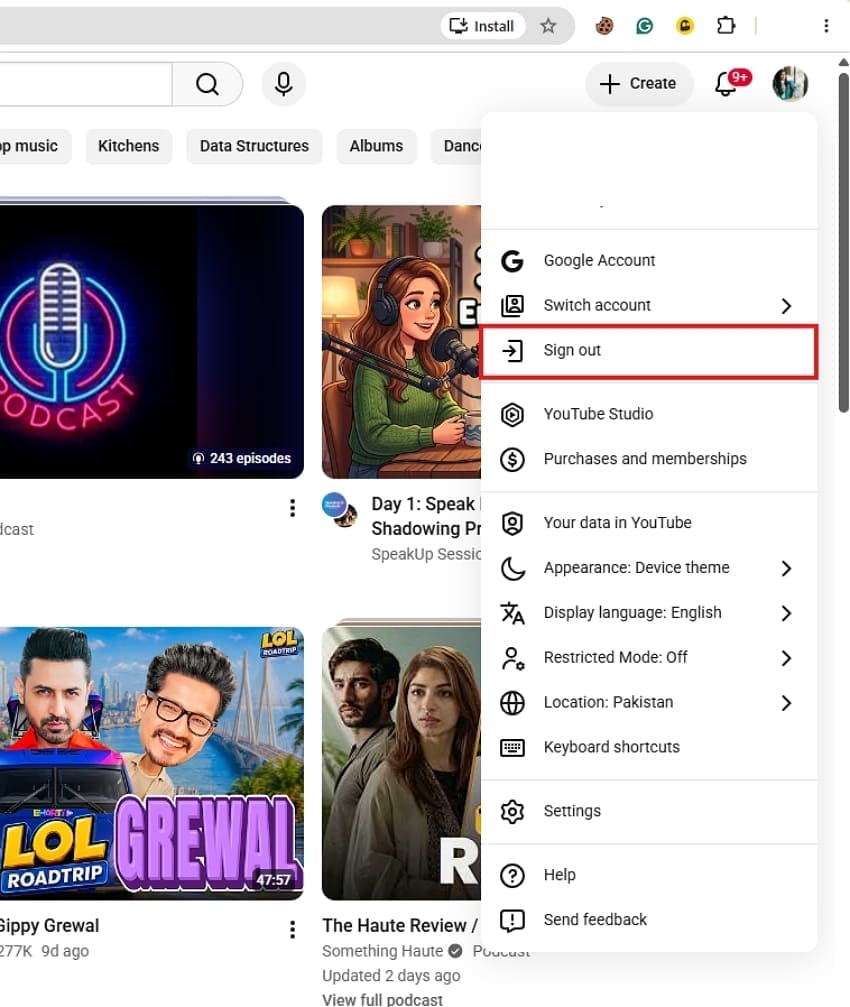Open Your data in YouTube

(x=649, y=523)
